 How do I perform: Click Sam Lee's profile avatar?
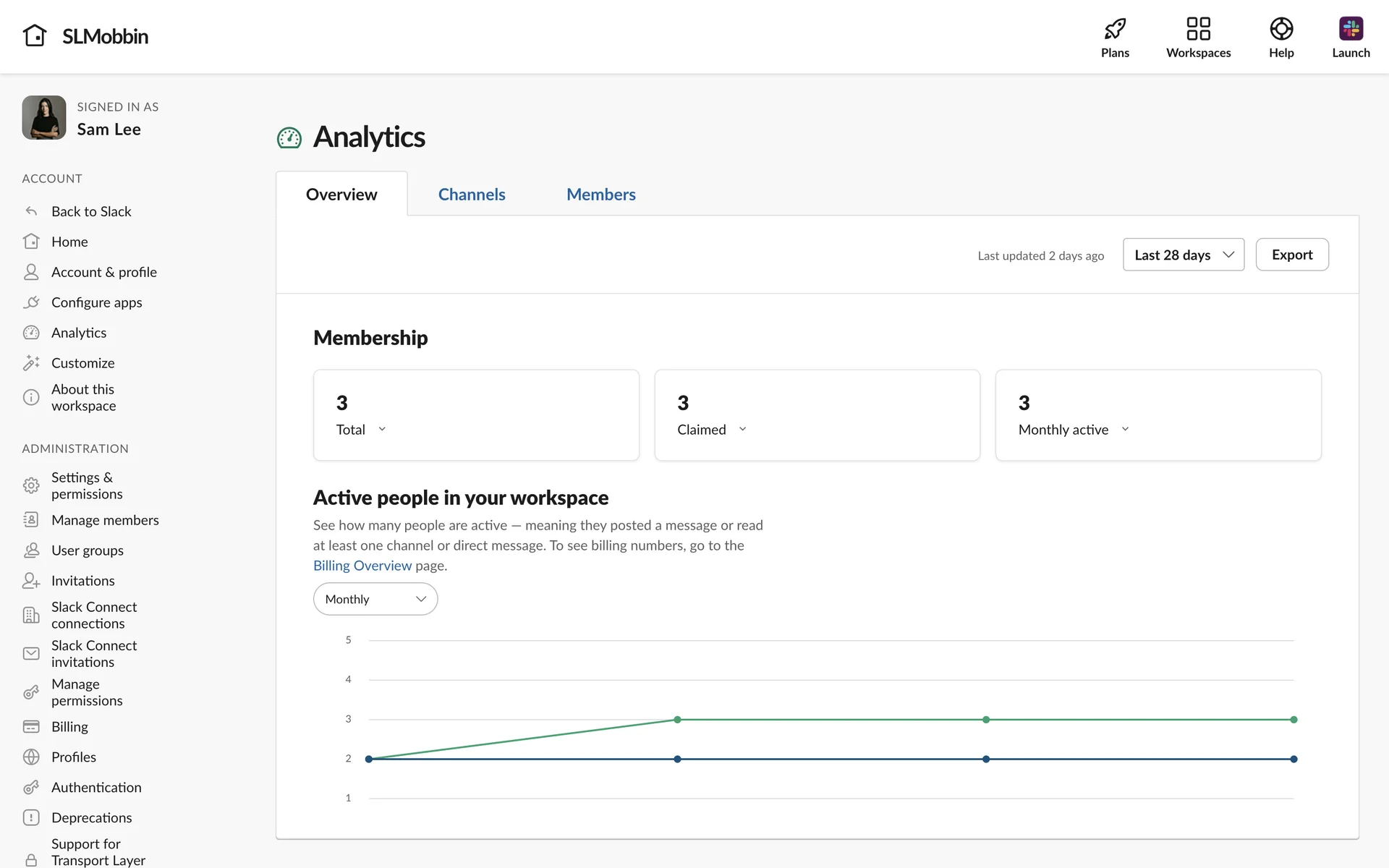[44, 117]
